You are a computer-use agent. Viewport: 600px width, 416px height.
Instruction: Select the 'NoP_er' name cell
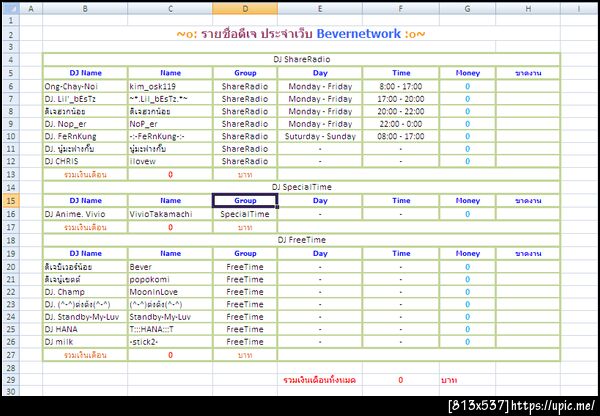(170, 124)
